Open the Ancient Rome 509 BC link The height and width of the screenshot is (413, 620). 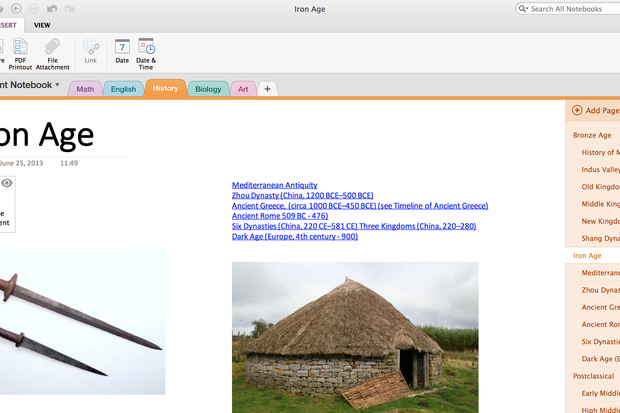click(280, 216)
